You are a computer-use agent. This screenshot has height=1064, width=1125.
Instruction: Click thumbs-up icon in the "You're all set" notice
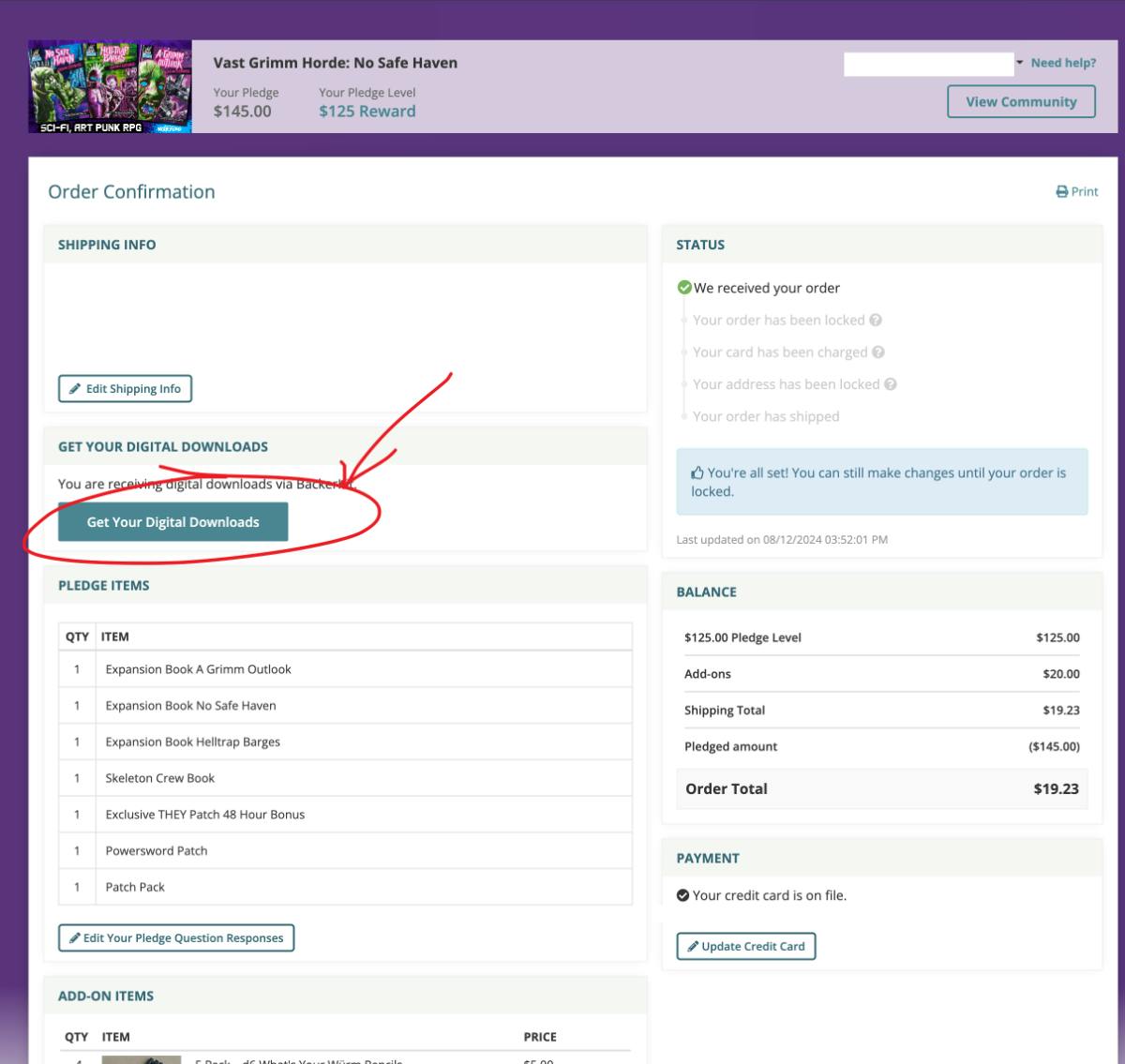point(697,473)
